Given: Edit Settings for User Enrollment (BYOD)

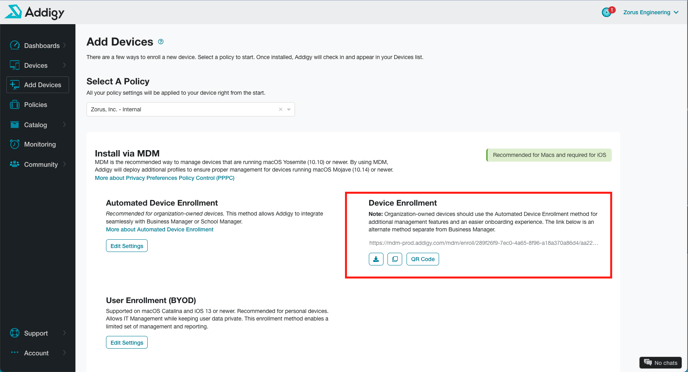Looking at the screenshot, I should [x=127, y=342].
